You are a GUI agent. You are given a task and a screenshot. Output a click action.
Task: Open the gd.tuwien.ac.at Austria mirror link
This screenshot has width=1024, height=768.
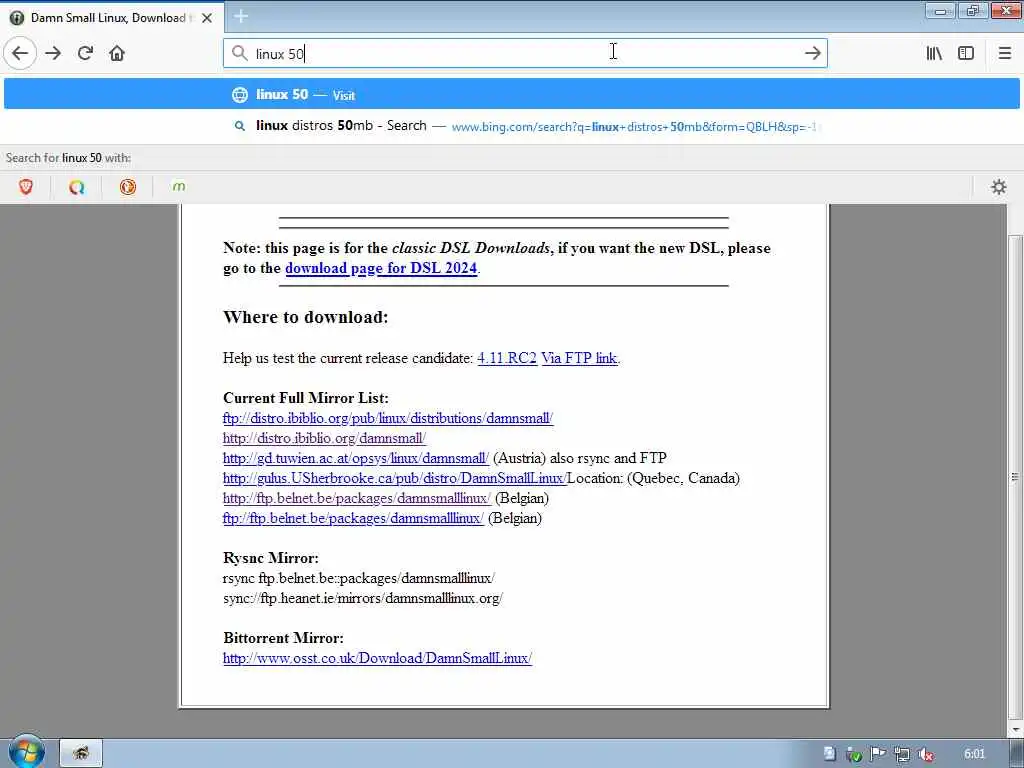point(355,458)
